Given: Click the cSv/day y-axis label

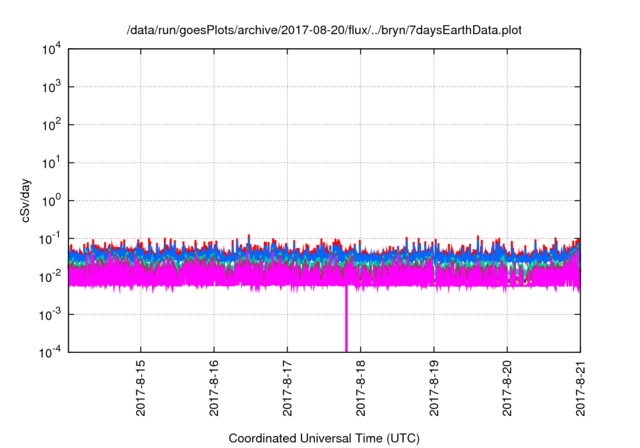Looking at the screenshot, I should click(26, 200).
